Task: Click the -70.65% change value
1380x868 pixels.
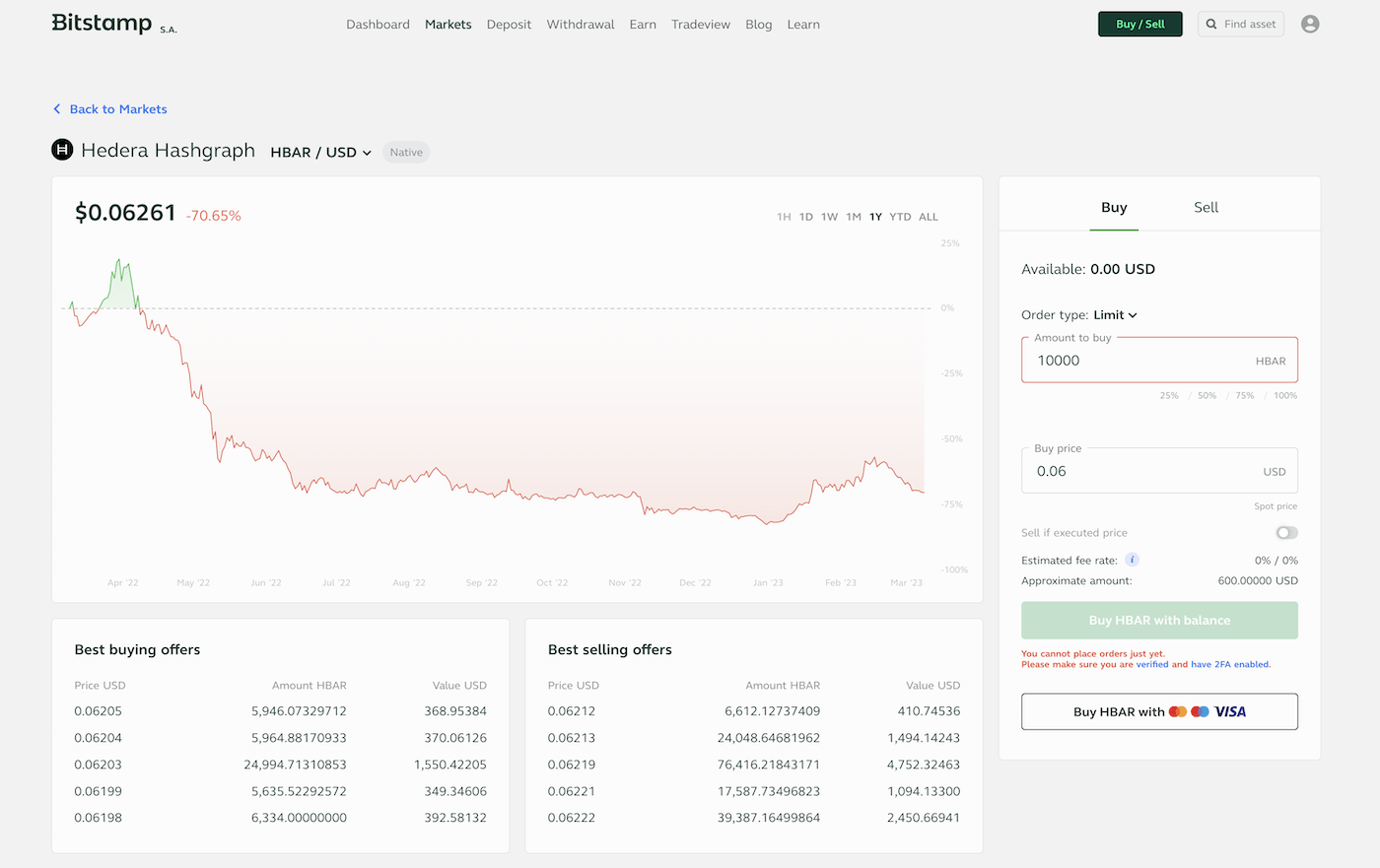Action: pos(214,216)
